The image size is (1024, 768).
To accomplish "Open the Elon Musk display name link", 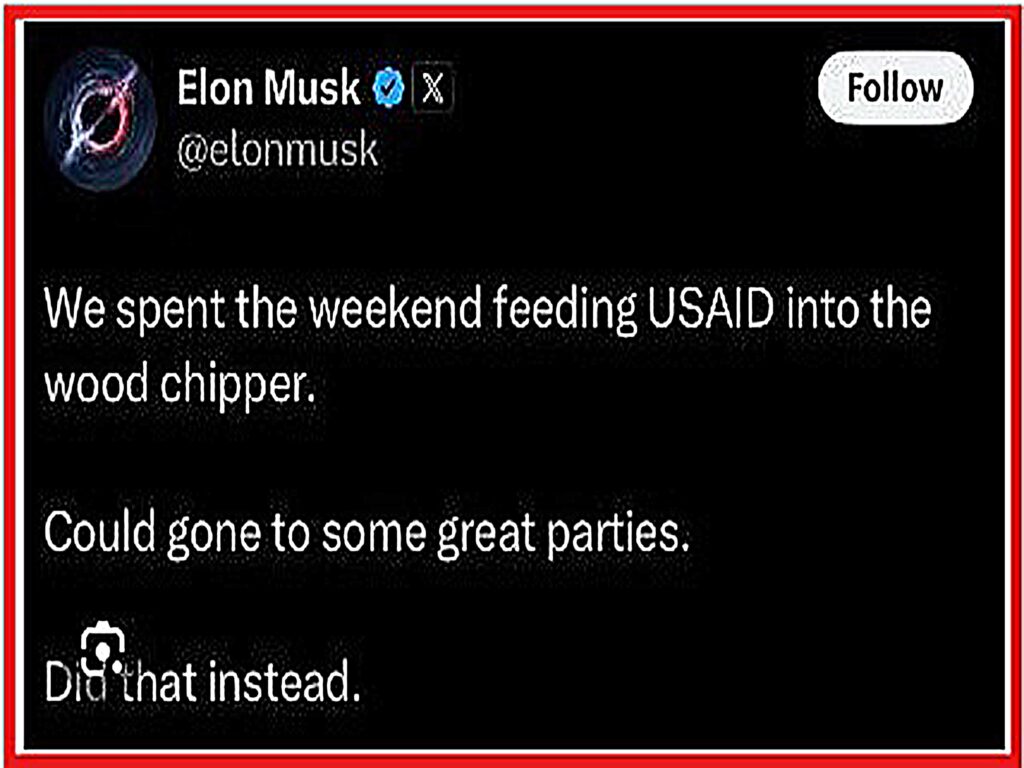I will [268, 88].
